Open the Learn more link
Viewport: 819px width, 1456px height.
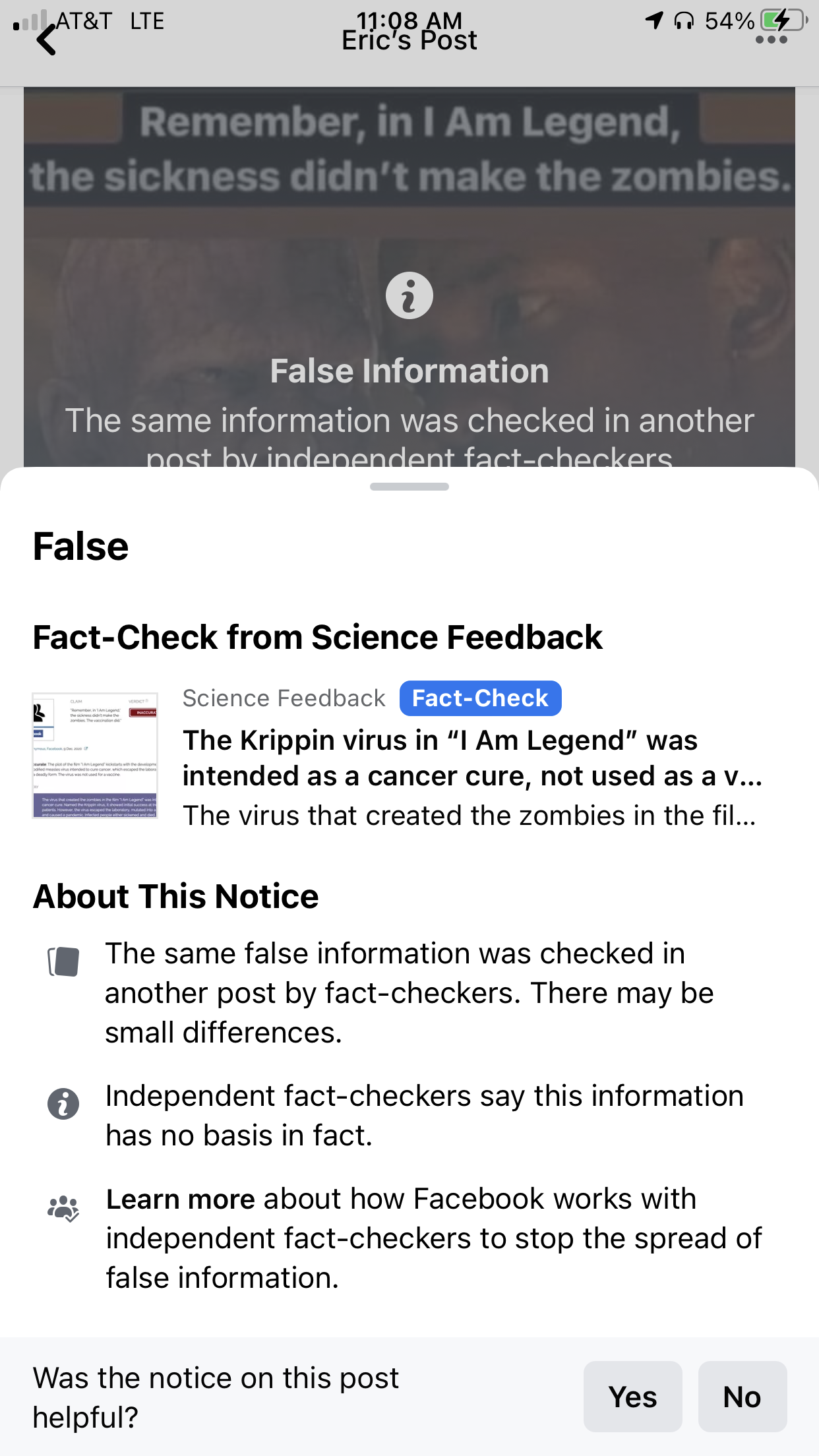[x=180, y=1199]
